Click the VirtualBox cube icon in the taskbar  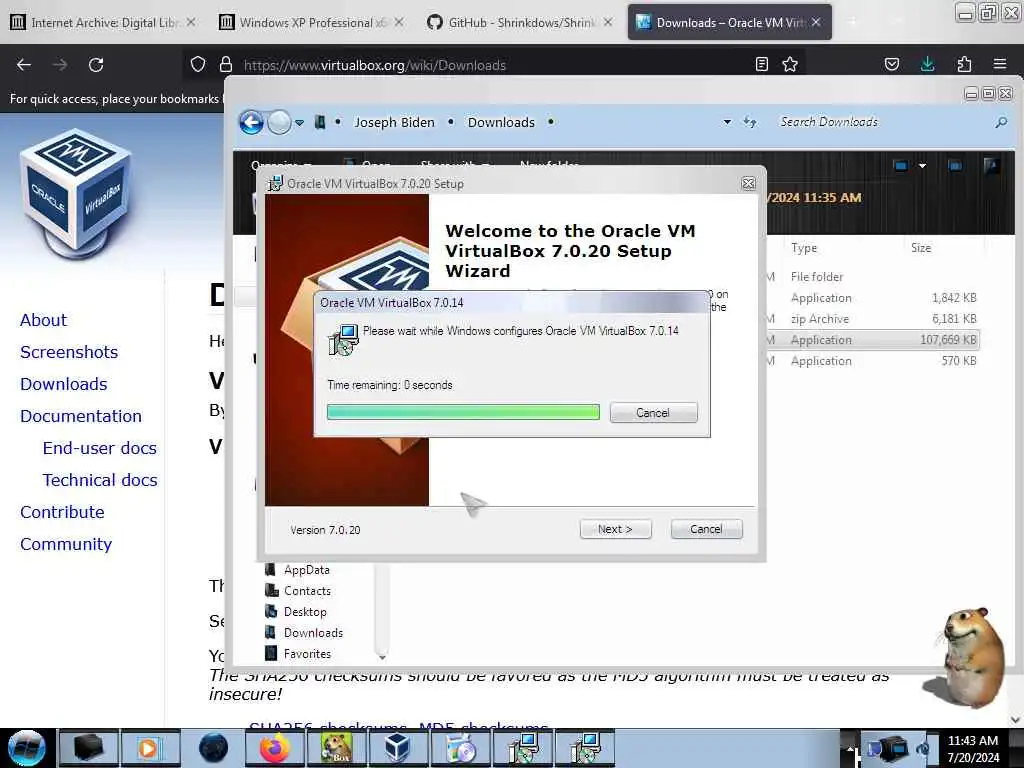[x=396, y=748]
